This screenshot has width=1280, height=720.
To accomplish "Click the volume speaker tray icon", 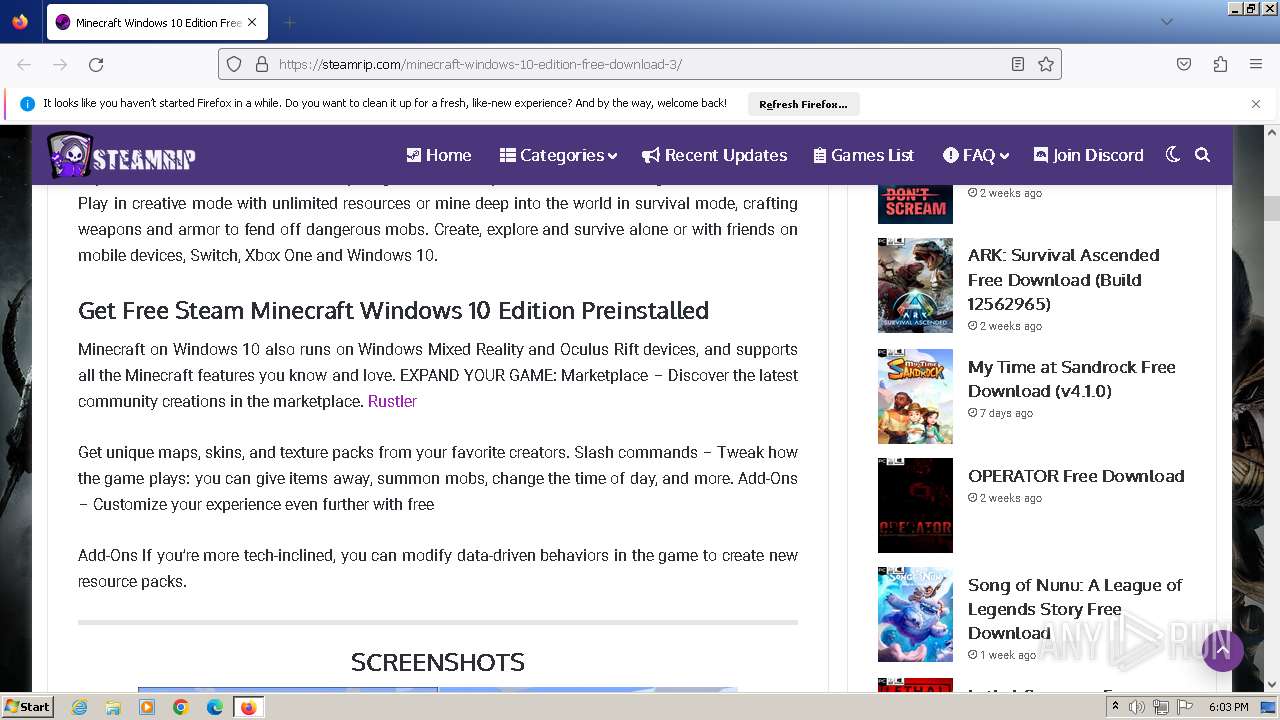I will 1138,707.
